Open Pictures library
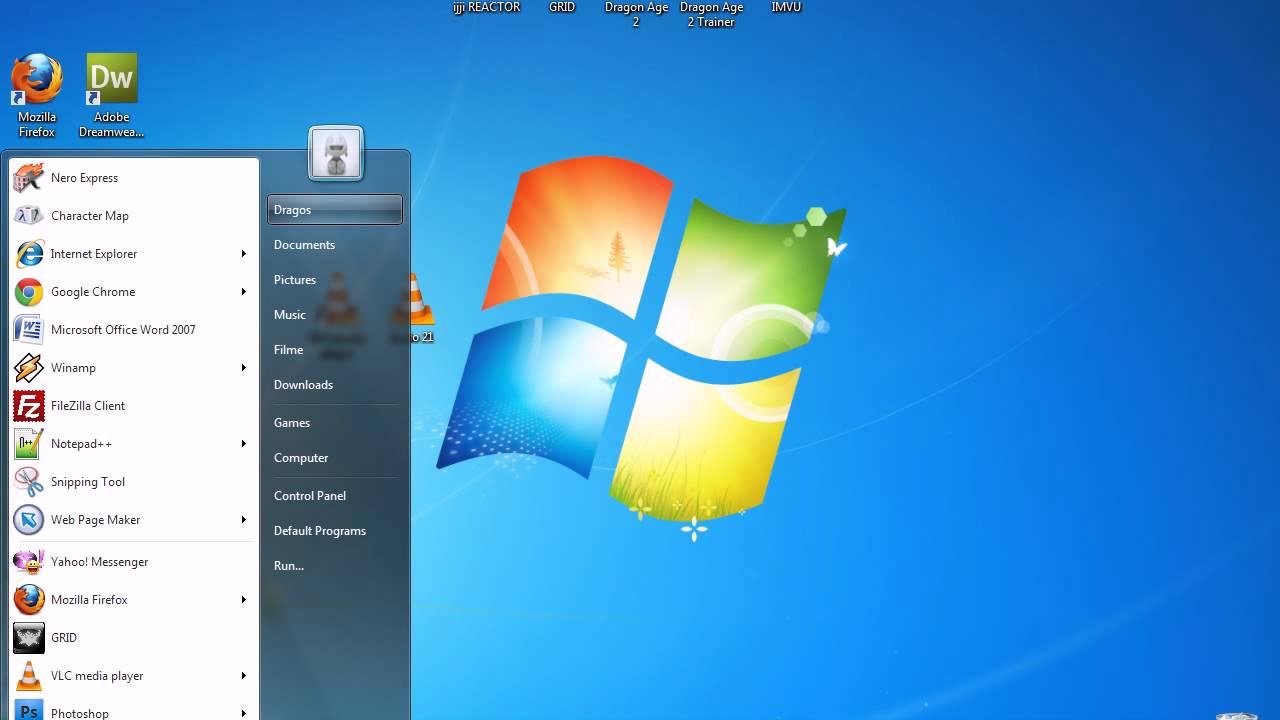1280x720 pixels. click(335, 280)
